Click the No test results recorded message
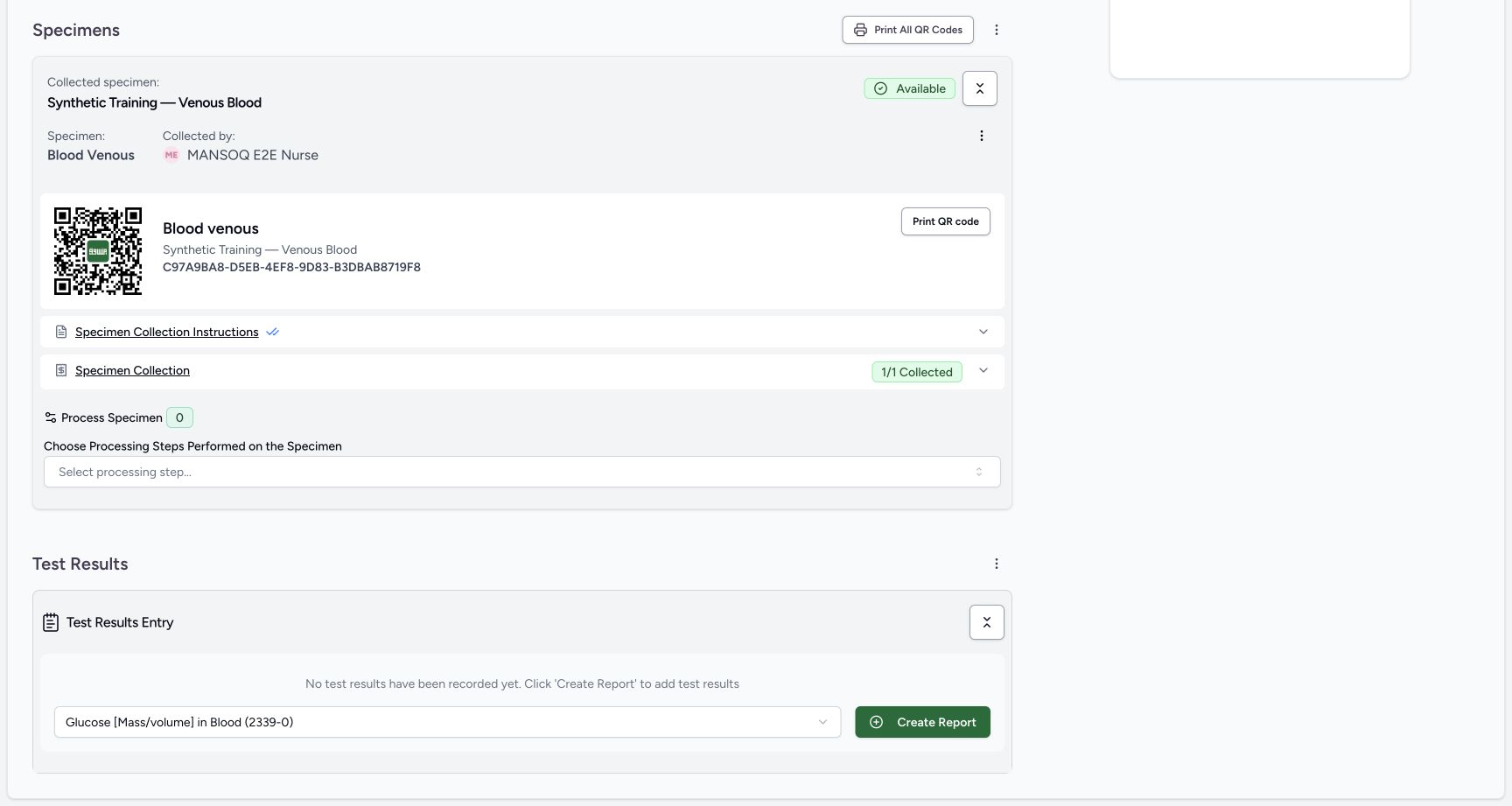Image resolution: width=1512 pixels, height=806 pixels. (x=522, y=683)
